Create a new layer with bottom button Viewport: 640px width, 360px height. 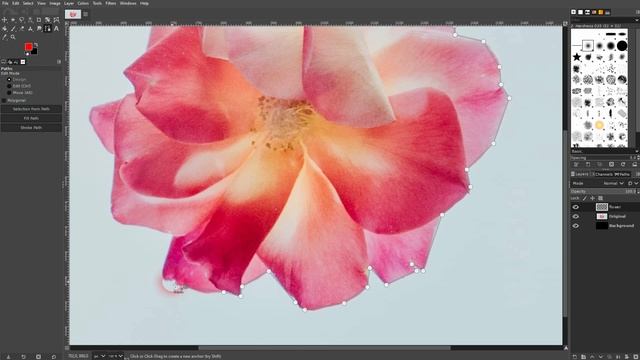coord(575,356)
